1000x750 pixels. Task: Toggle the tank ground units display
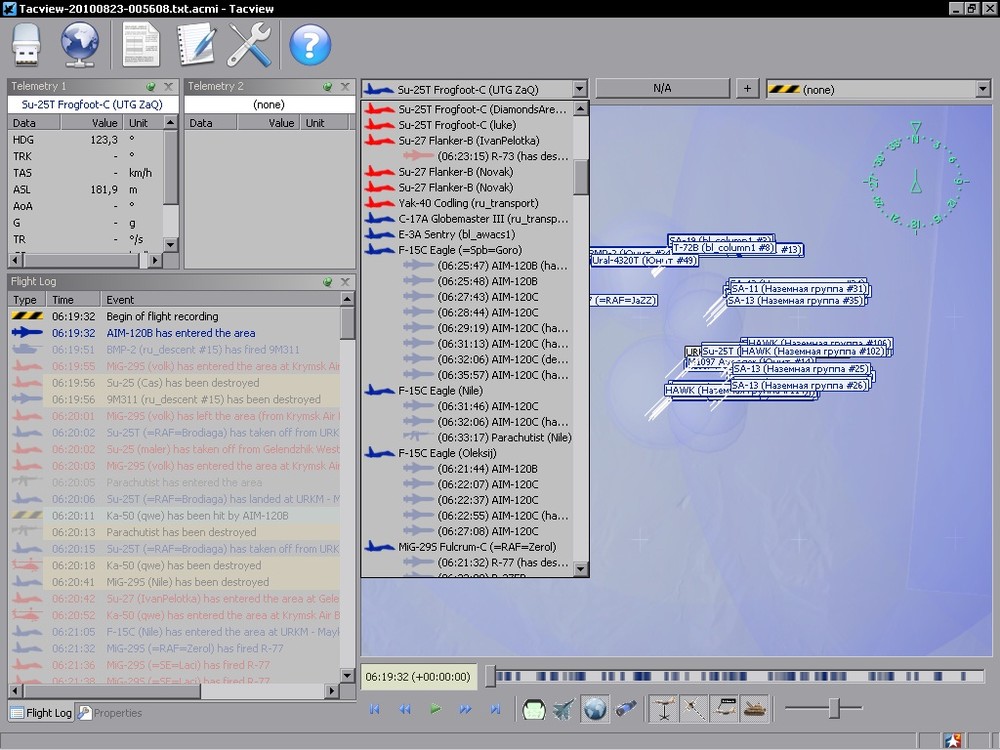754,709
